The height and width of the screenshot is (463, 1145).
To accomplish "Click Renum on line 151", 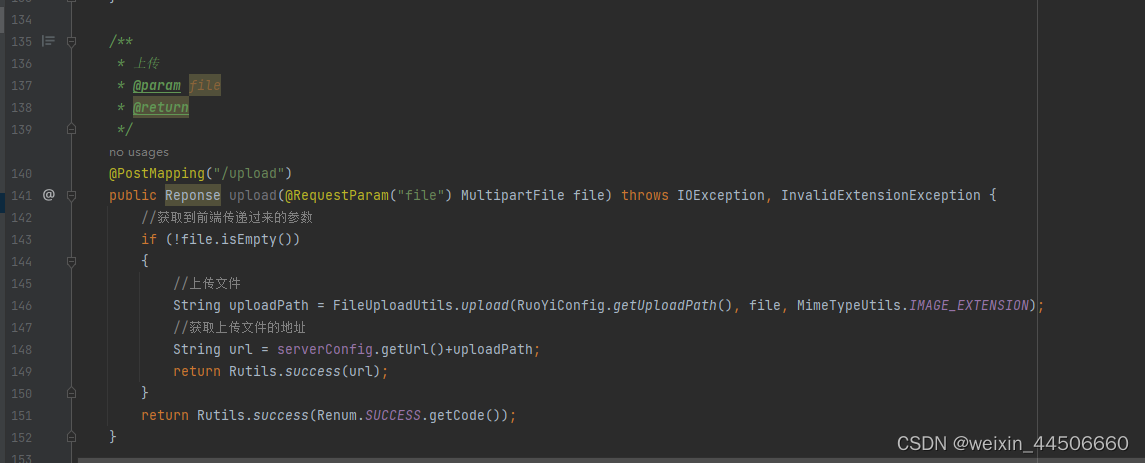I will pyautogui.click(x=337, y=416).
